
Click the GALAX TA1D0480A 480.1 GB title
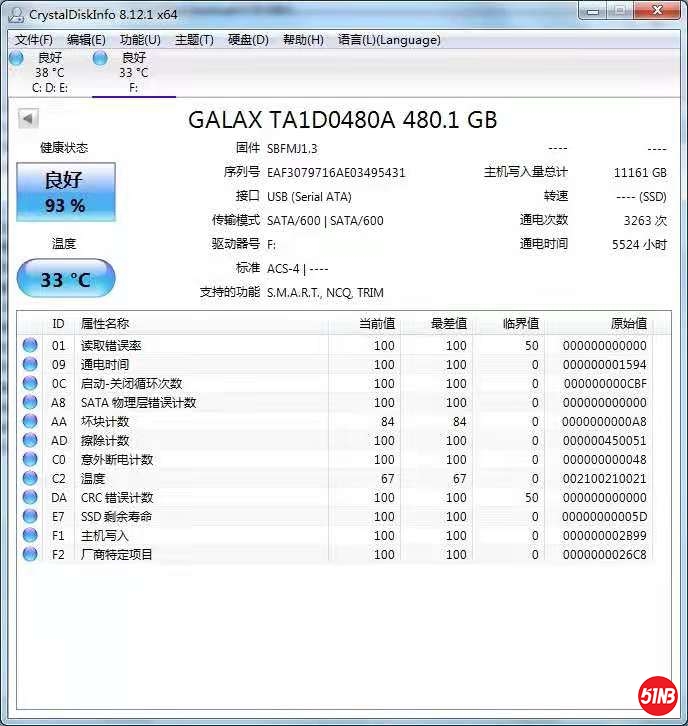coord(343,120)
